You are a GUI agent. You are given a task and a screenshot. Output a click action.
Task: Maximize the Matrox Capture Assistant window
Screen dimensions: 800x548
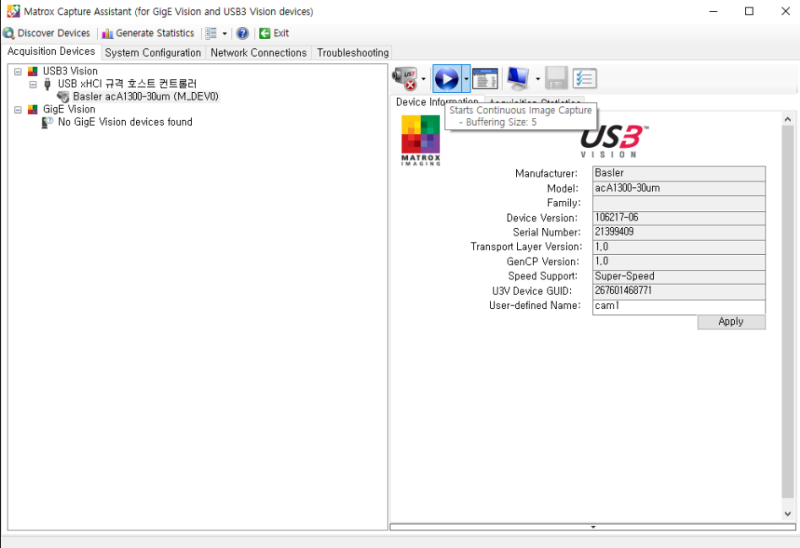coord(749,11)
